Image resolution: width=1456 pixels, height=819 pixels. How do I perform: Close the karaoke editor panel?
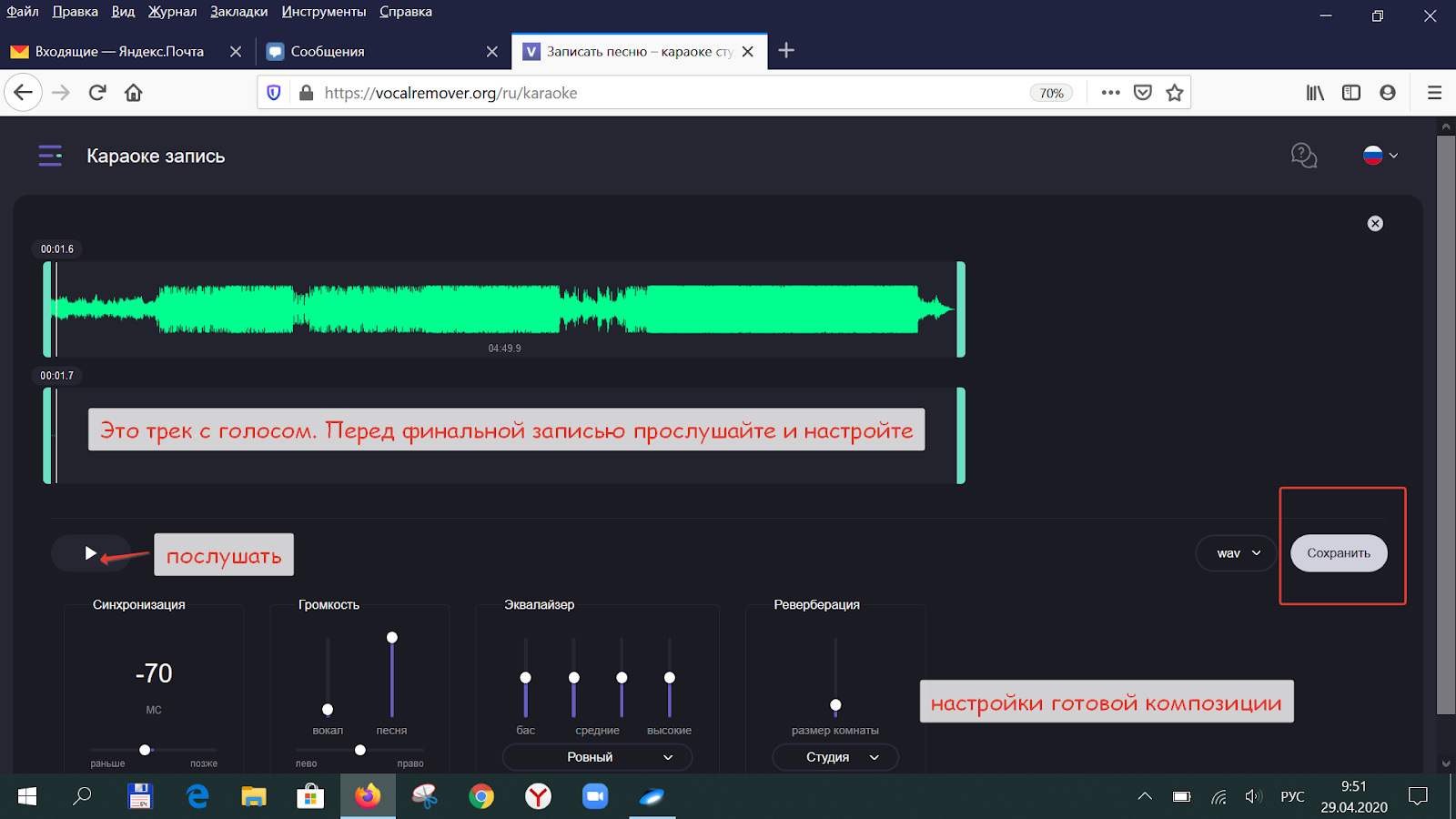[x=1375, y=224]
